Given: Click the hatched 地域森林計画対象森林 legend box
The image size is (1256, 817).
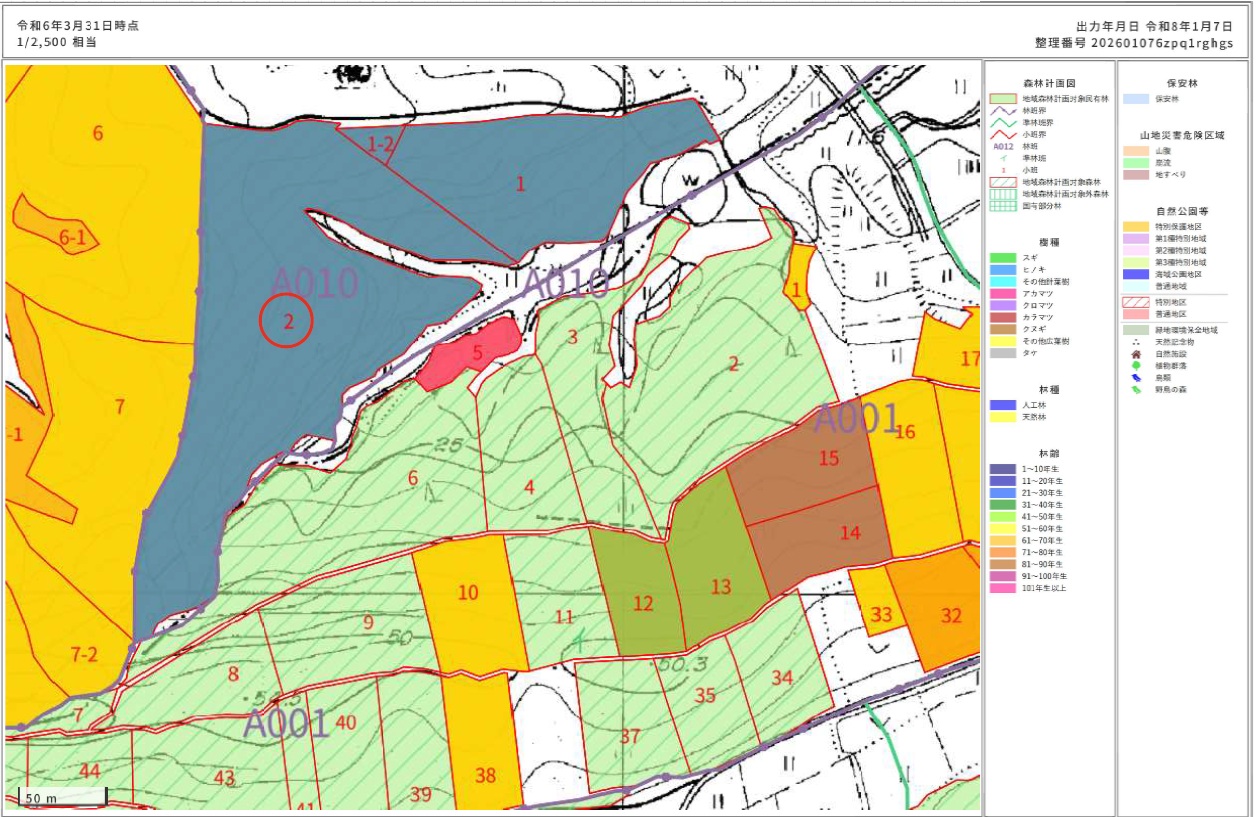Looking at the screenshot, I should tap(1002, 182).
